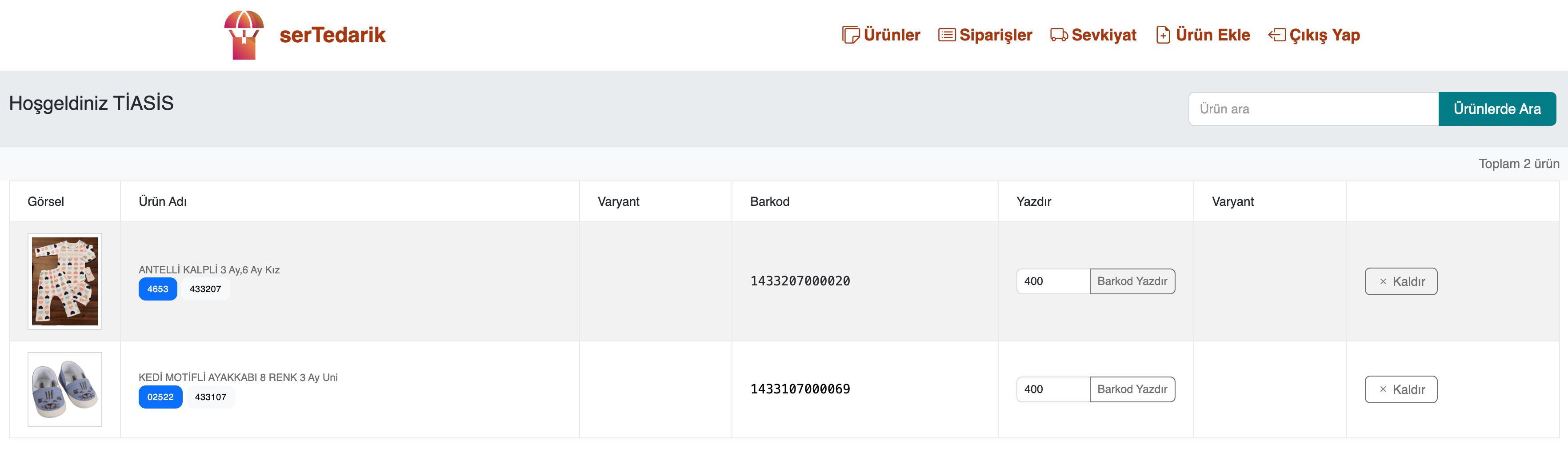Click the Ürünler sticky-note icon
The image size is (1568, 449).
coord(850,35)
